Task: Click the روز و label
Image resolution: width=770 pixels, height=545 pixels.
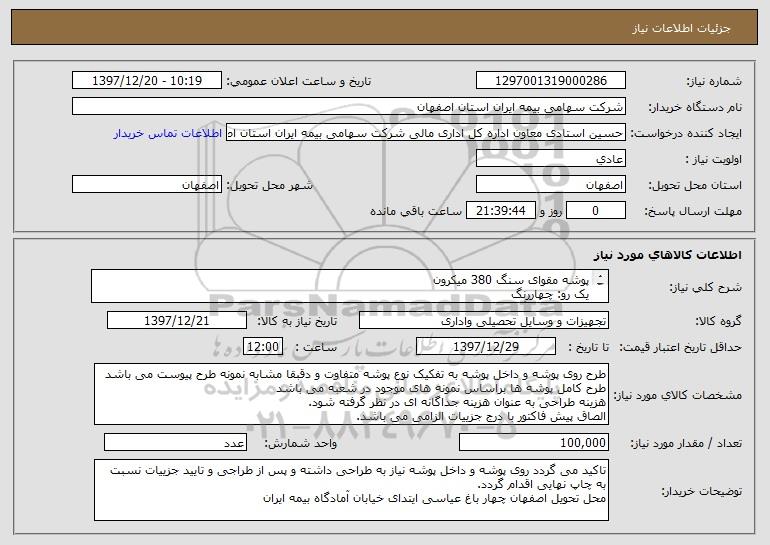Action: [550, 211]
